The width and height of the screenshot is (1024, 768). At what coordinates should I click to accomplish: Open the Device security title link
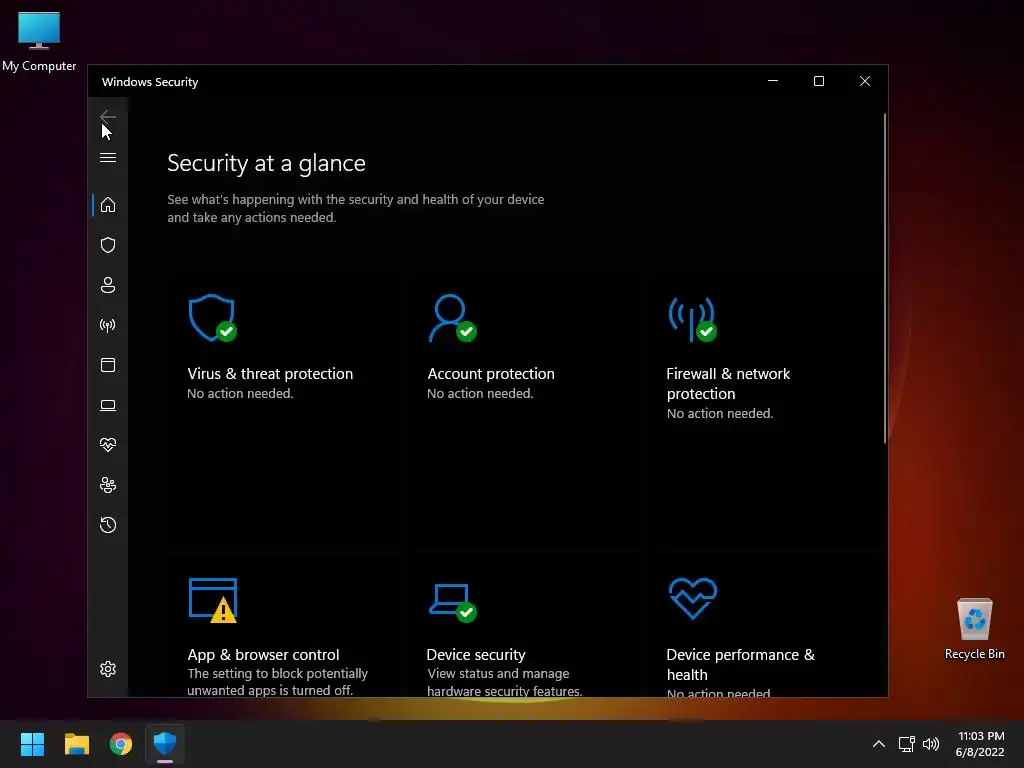click(476, 655)
